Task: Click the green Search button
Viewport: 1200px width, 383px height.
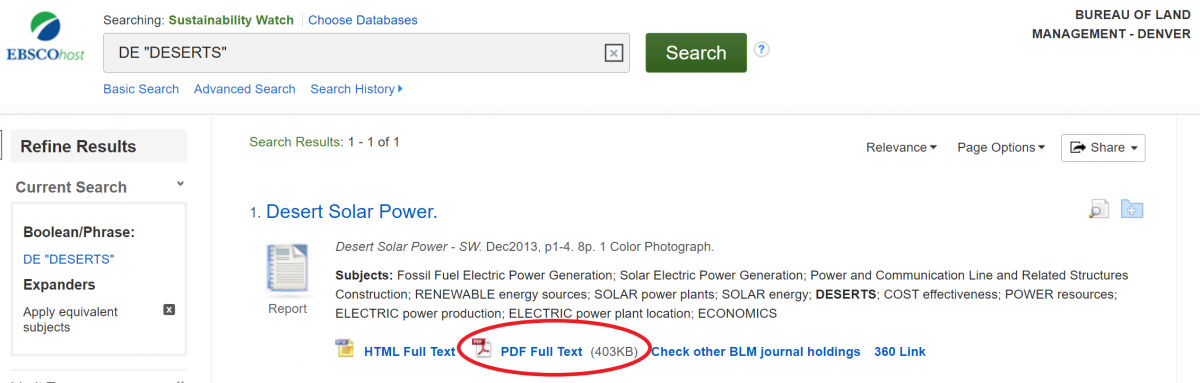Action: 696,53
